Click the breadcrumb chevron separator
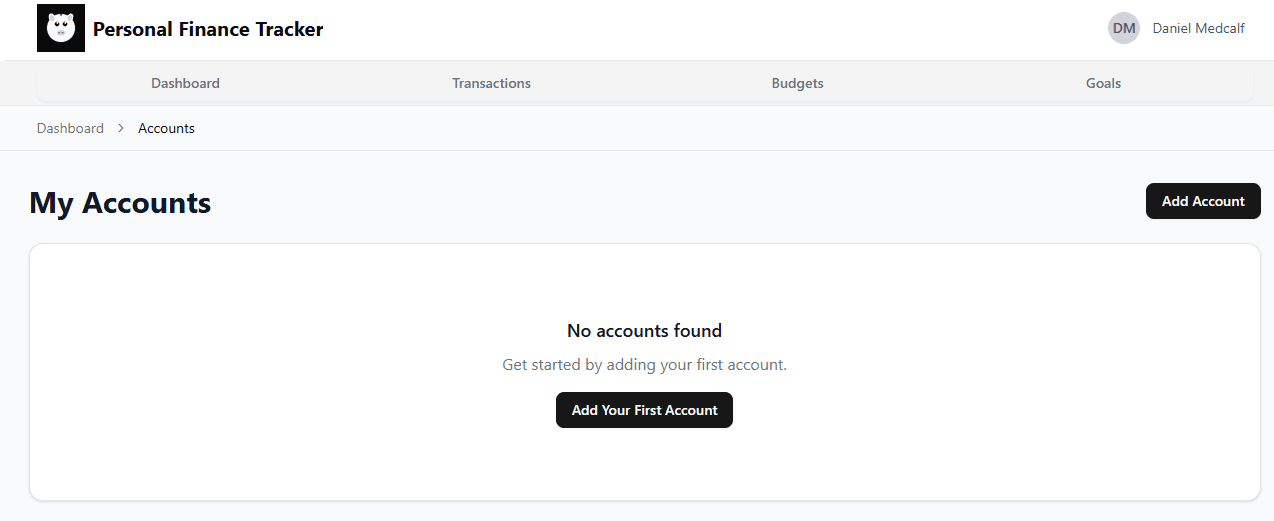1274x521 pixels. 121,128
